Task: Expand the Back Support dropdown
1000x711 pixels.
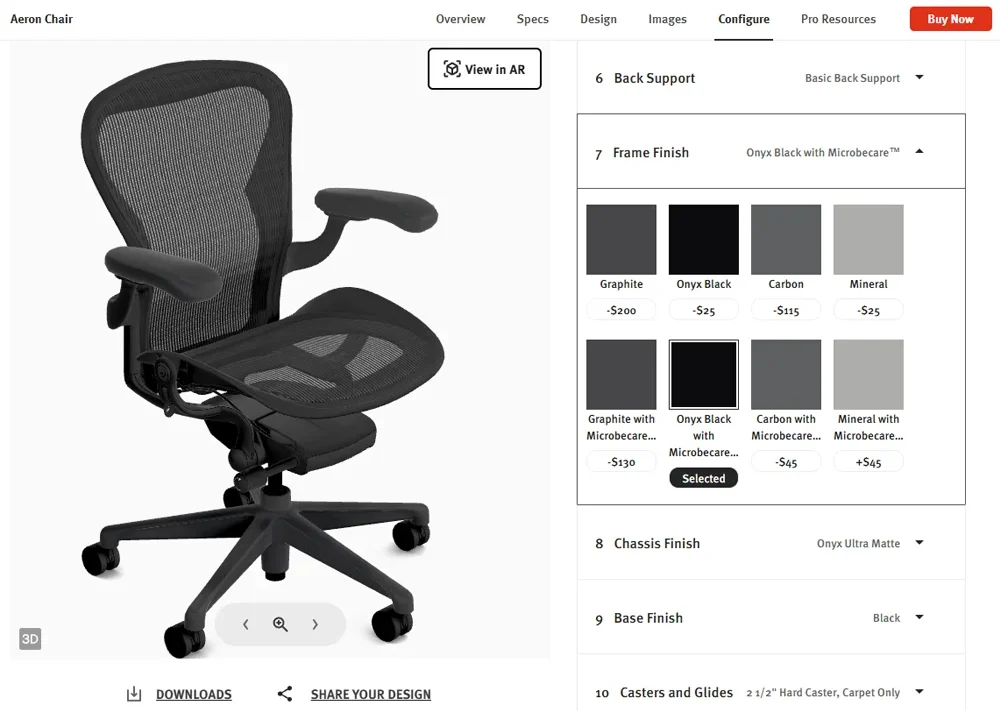Action: (919, 77)
